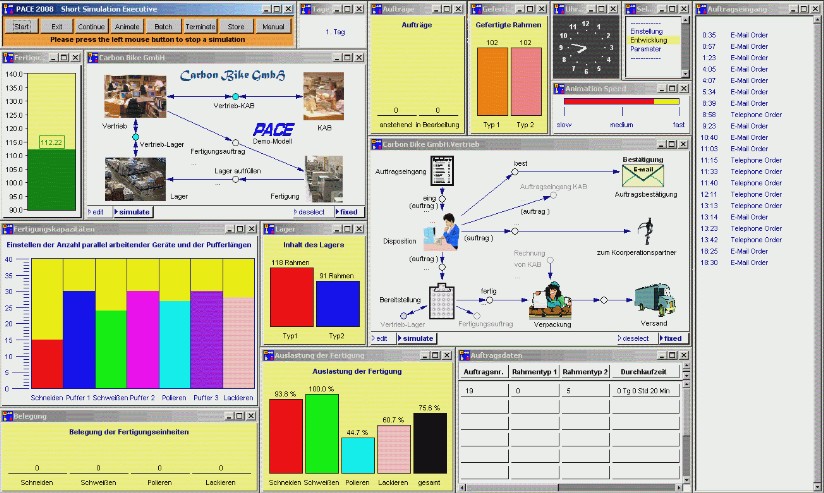Click the Exit button
The image size is (824, 493).
click(x=57, y=26)
